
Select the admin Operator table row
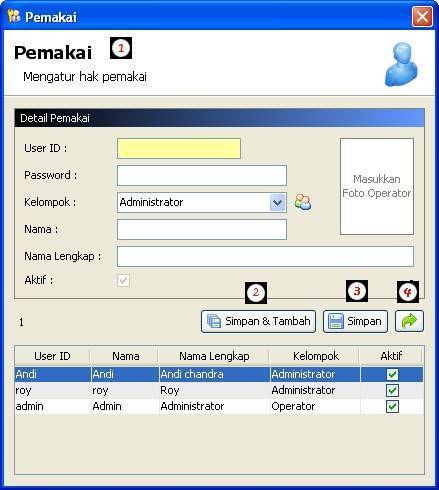[219, 406]
